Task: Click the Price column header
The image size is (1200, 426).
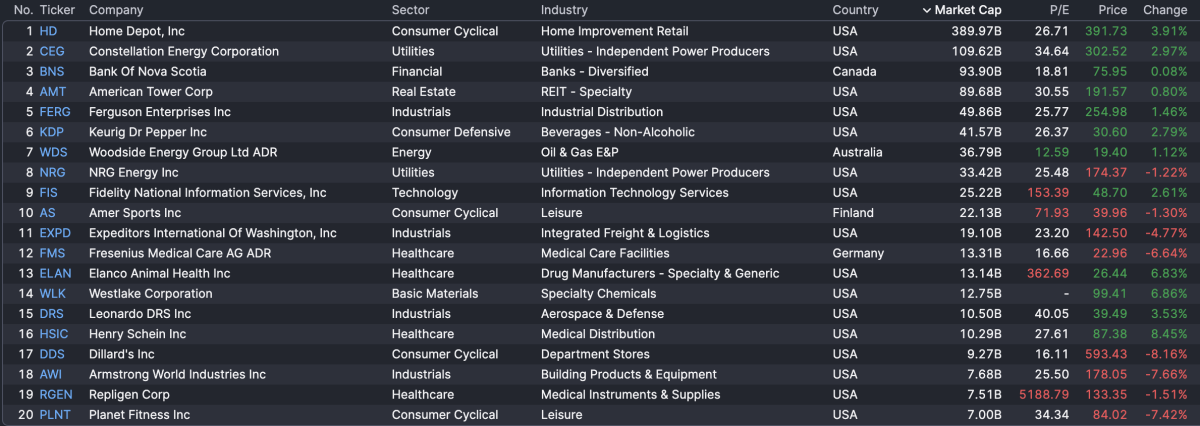Action: coord(1113,10)
